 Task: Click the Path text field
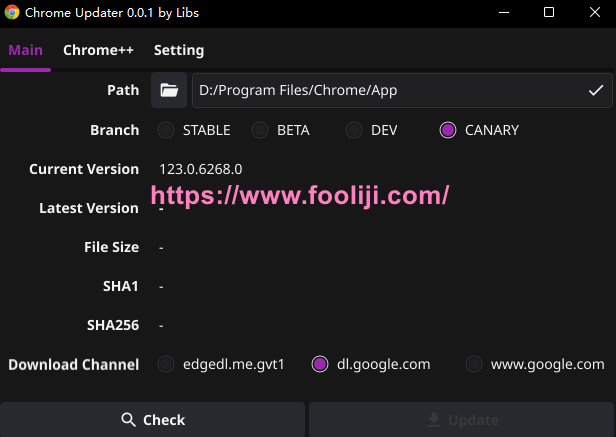point(385,90)
